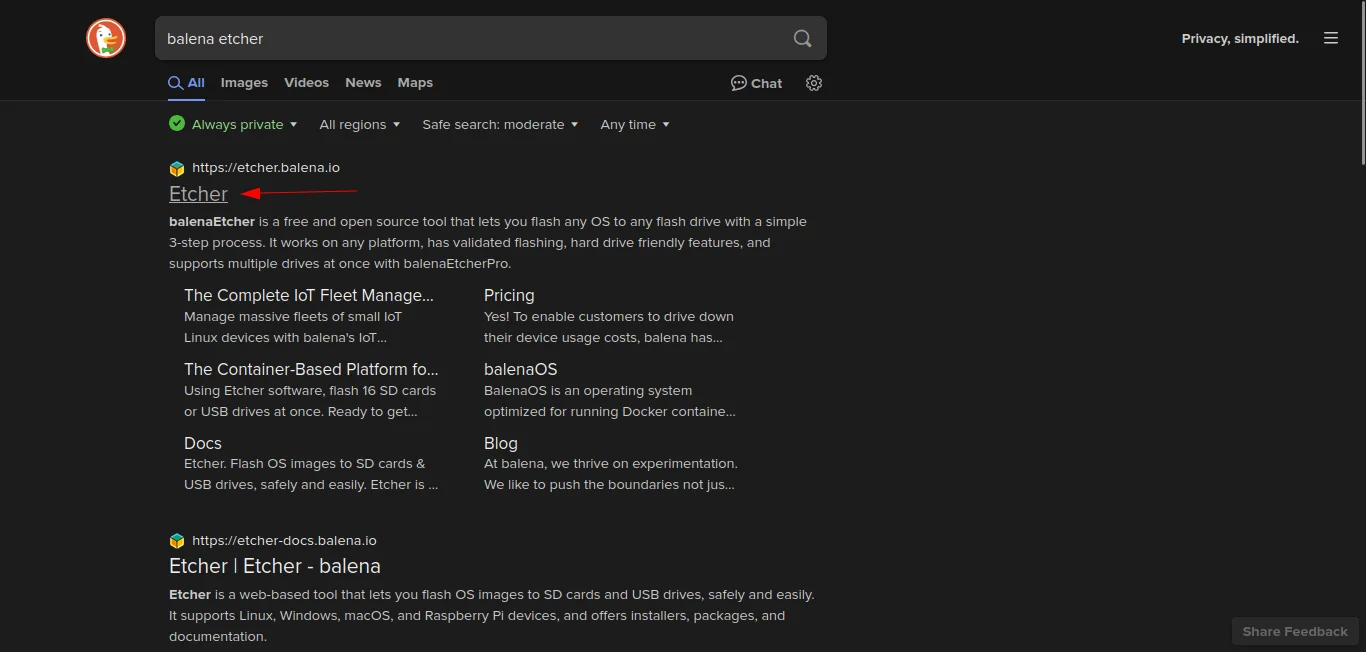The height and width of the screenshot is (652, 1366).
Task: Switch to the Images tab
Action: click(x=244, y=83)
